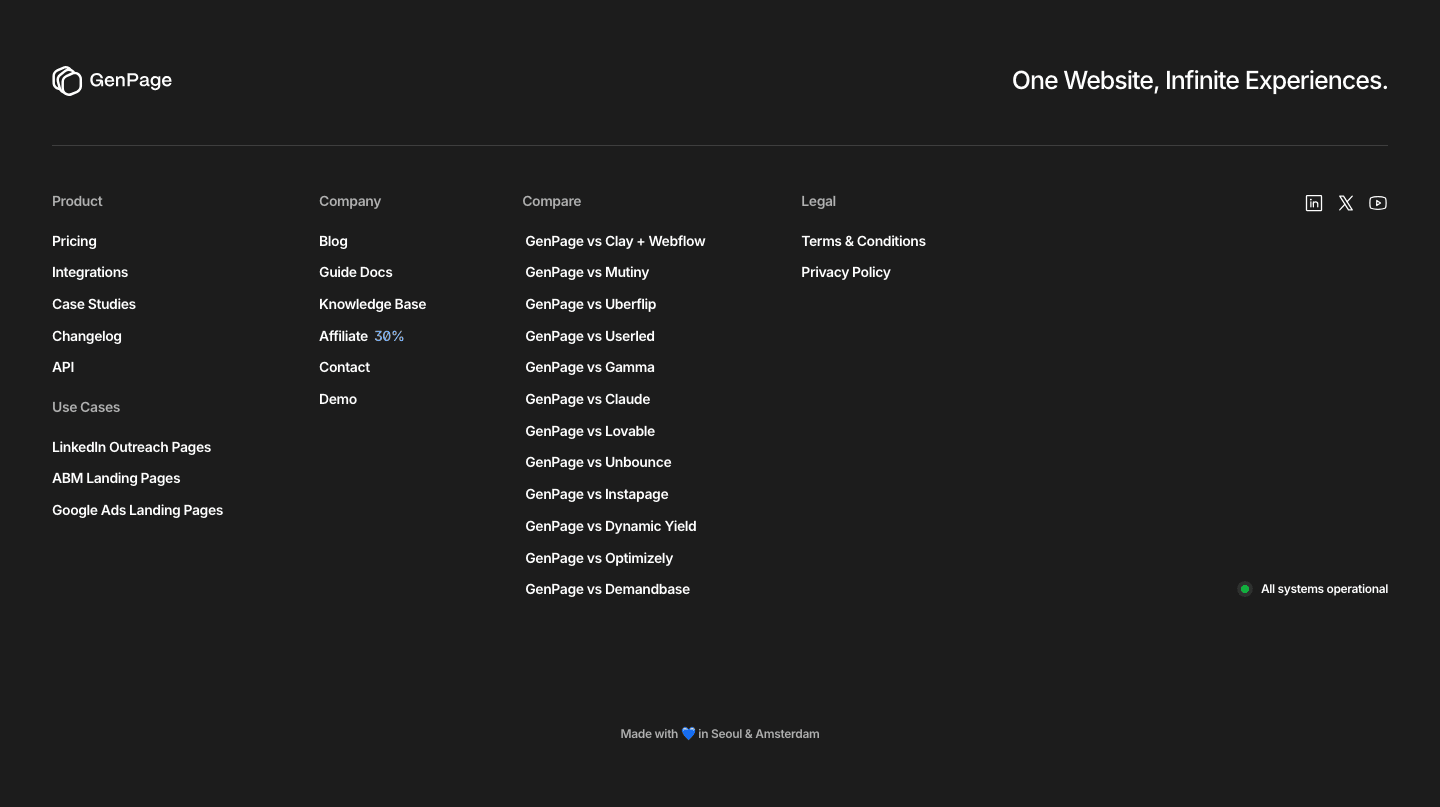Open GenPage vs Clay + Webflow comparison
The width and height of the screenshot is (1440, 807).
(x=615, y=241)
